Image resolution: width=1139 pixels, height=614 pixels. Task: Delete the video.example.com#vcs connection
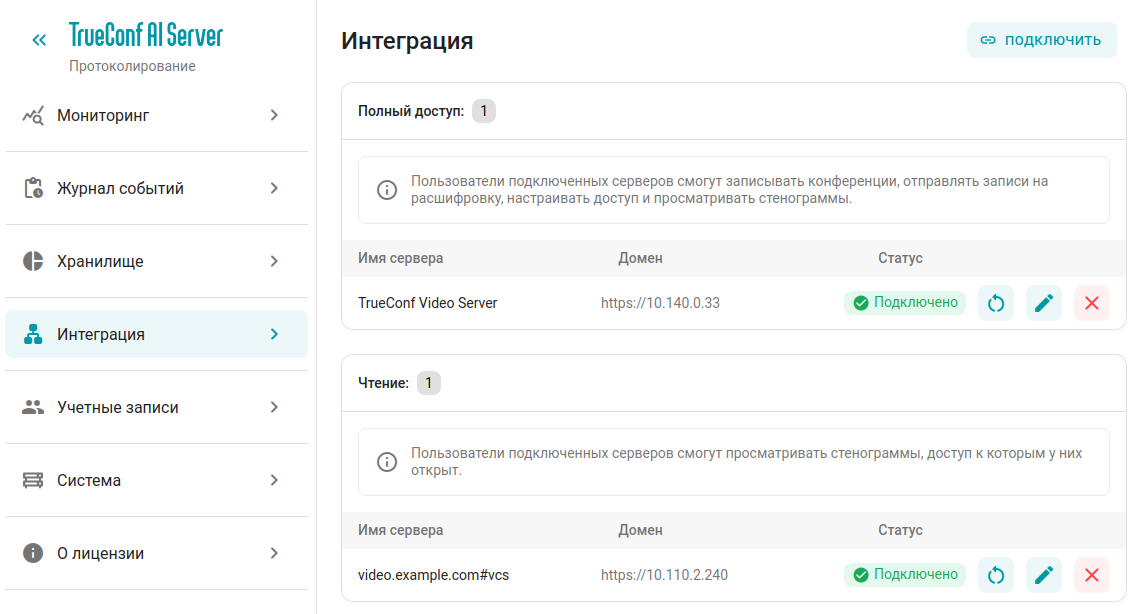pos(1092,575)
